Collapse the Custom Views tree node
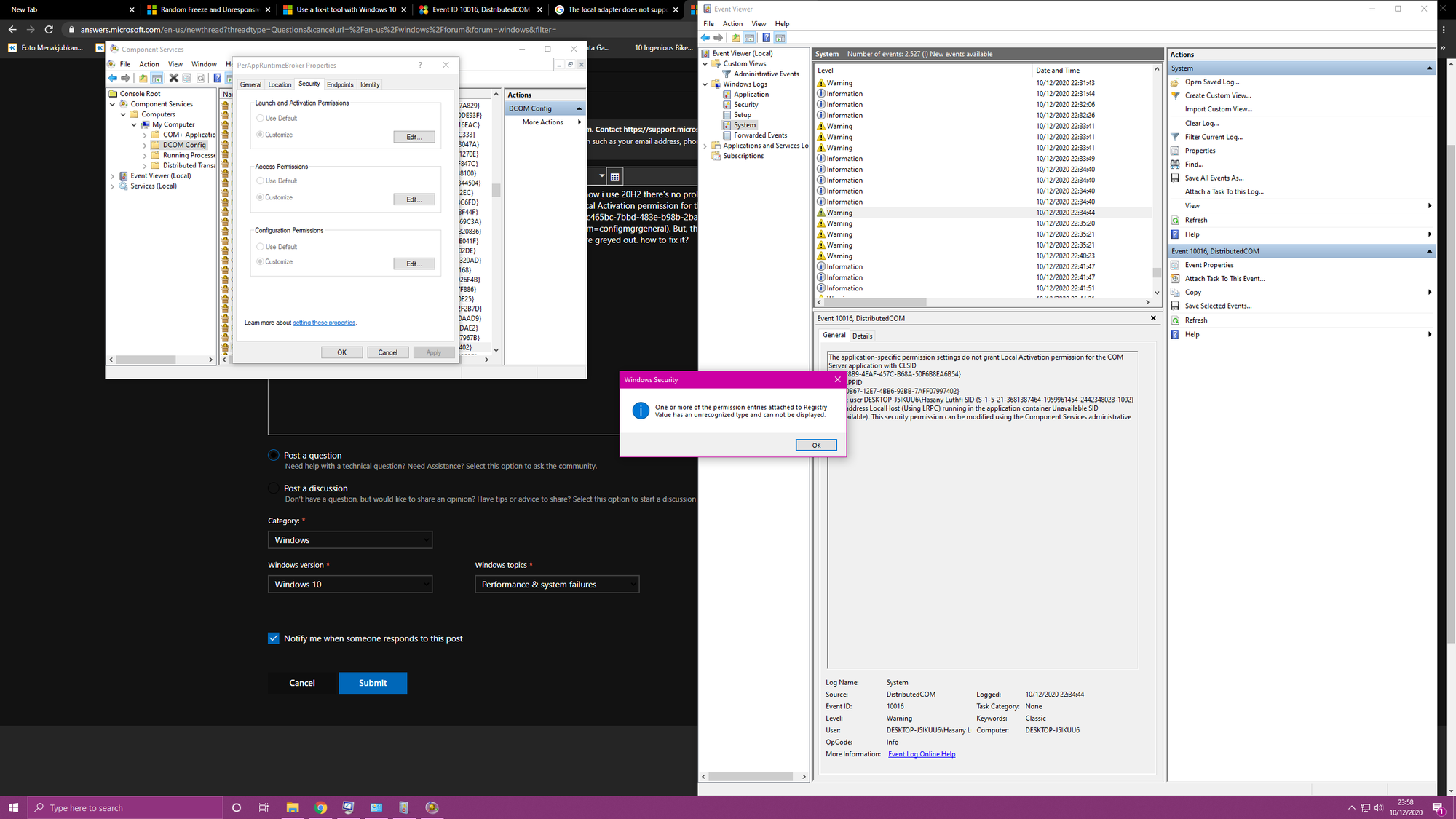 (705, 64)
